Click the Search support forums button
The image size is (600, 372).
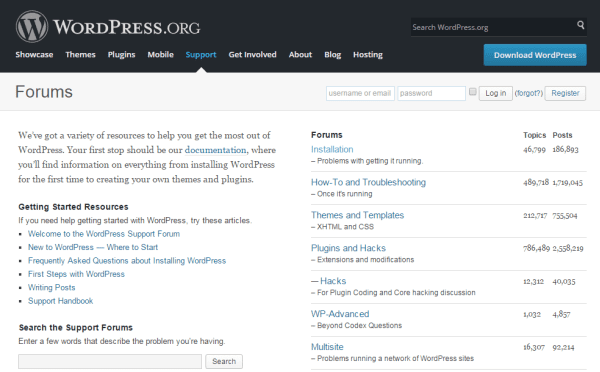[x=224, y=361]
